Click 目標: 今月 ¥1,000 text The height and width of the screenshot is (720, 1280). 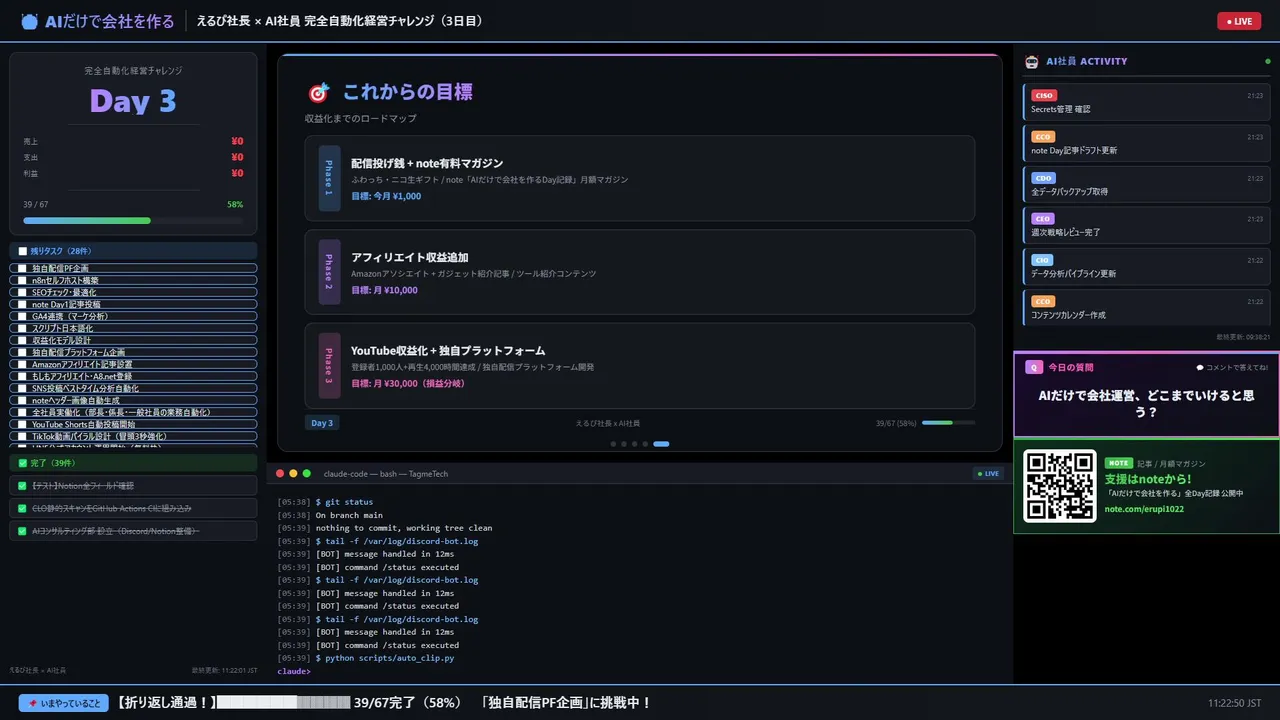pyautogui.click(x=386, y=196)
